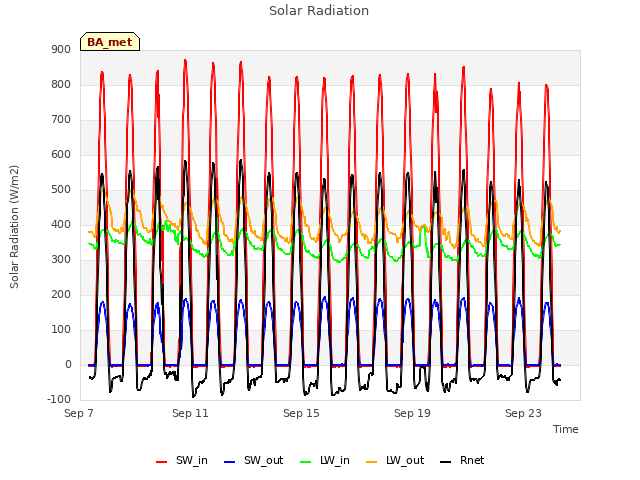Click the orange LW_out legend swatch

click(x=372, y=462)
